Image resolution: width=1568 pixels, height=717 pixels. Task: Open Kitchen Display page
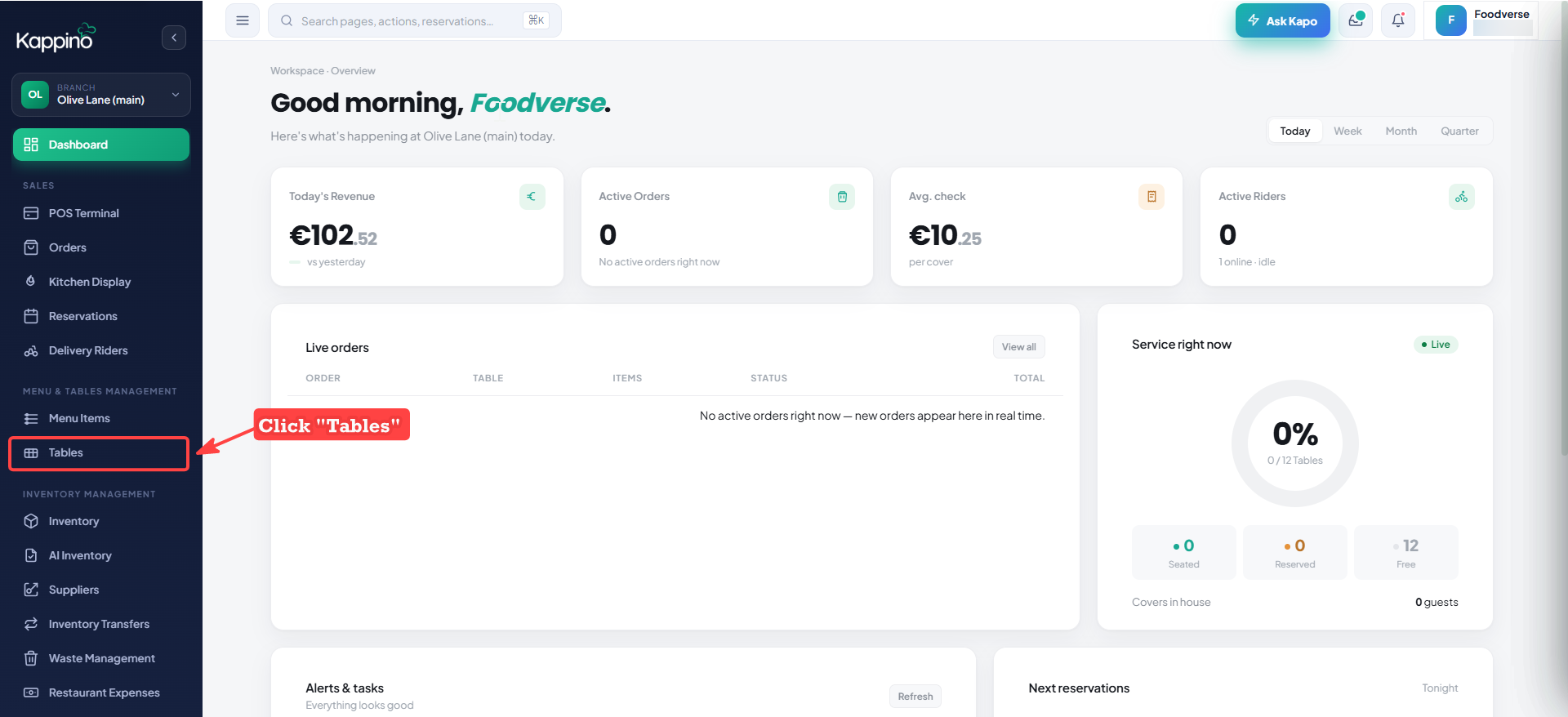(101, 282)
